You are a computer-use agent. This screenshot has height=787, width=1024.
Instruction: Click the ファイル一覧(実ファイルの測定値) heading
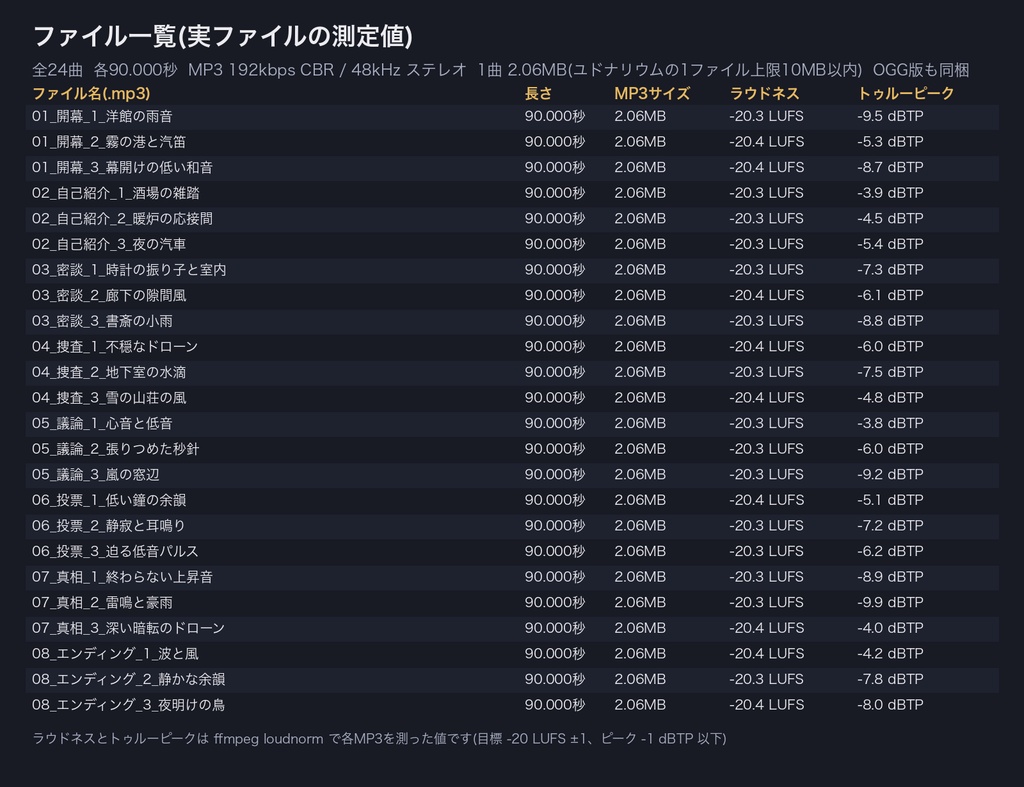point(223,36)
